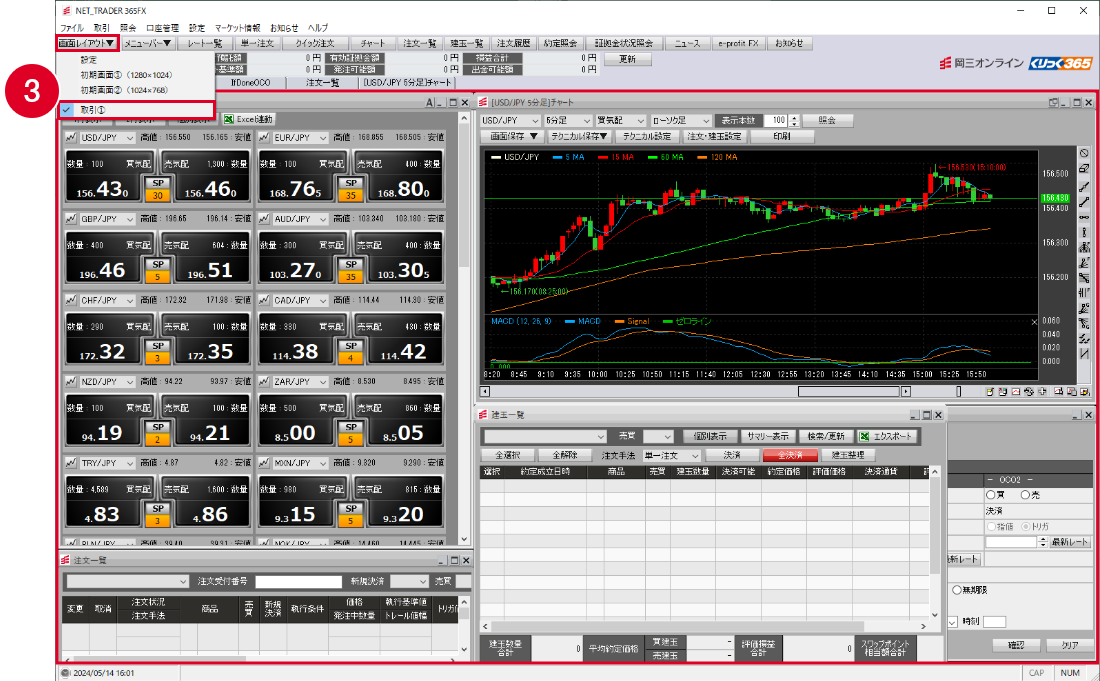Screen dimensions: 1100x681
Task: Open the 買気配 price type dropdown
Action: [x=620, y=121]
